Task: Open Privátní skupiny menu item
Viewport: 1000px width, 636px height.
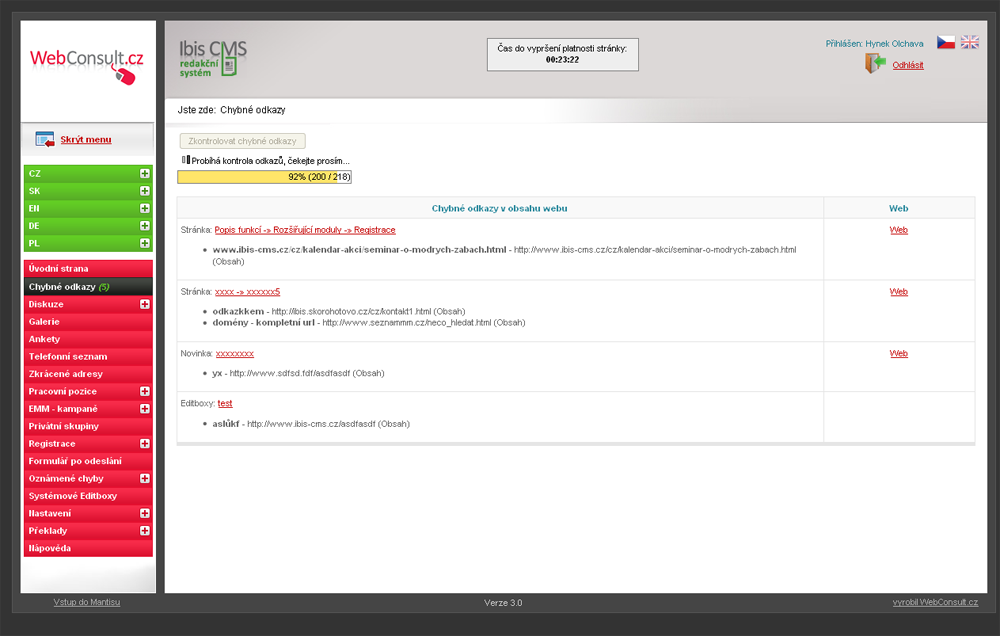Action: click(x=88, y=426)
